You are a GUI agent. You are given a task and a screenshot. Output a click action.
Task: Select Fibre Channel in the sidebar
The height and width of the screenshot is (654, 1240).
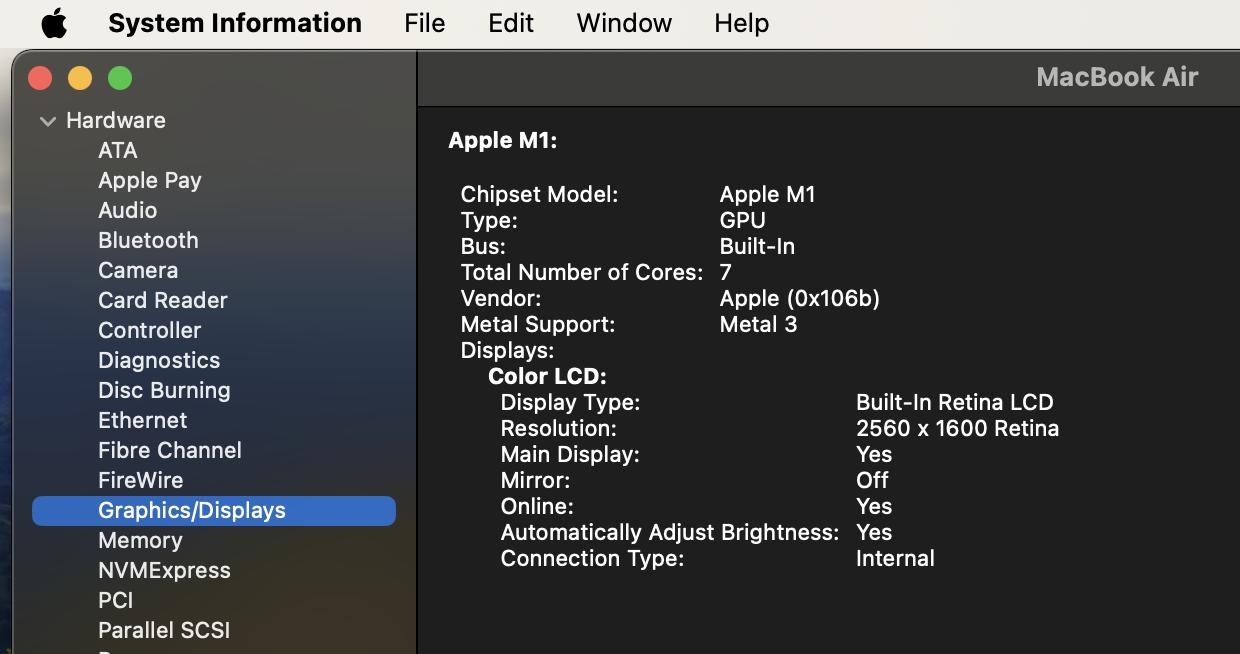170,450
